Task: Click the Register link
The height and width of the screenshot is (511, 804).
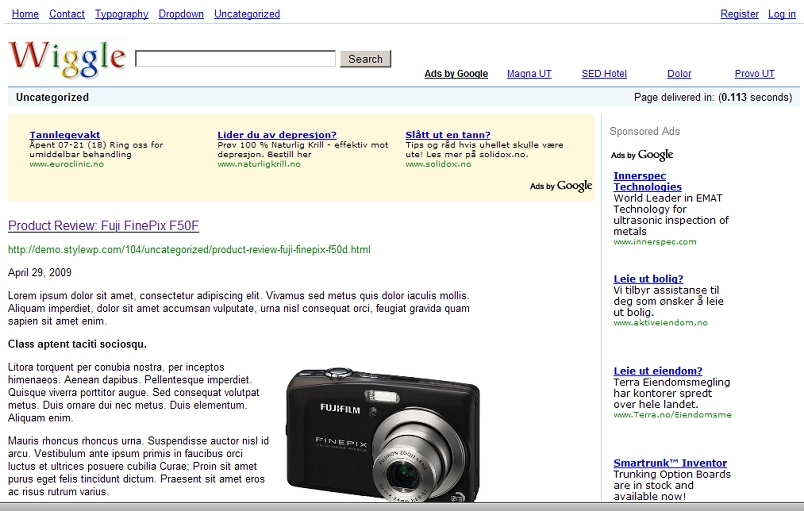Action: [x=739, y=14]
